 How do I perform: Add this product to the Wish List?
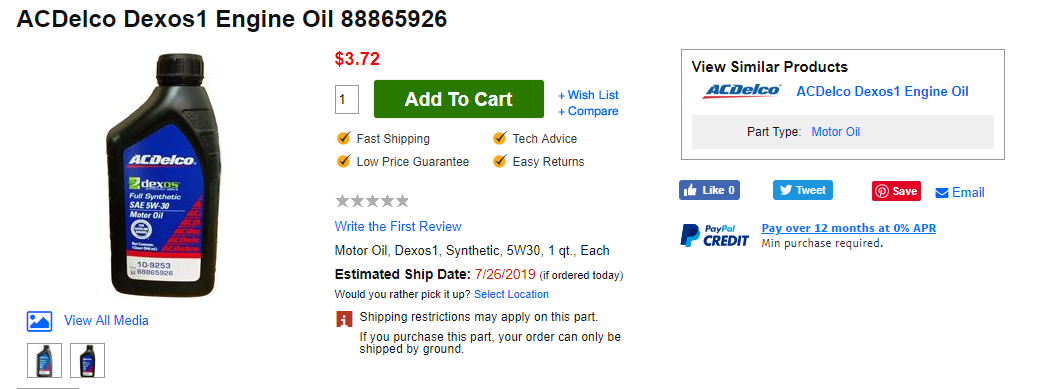[x=588, y=95]
